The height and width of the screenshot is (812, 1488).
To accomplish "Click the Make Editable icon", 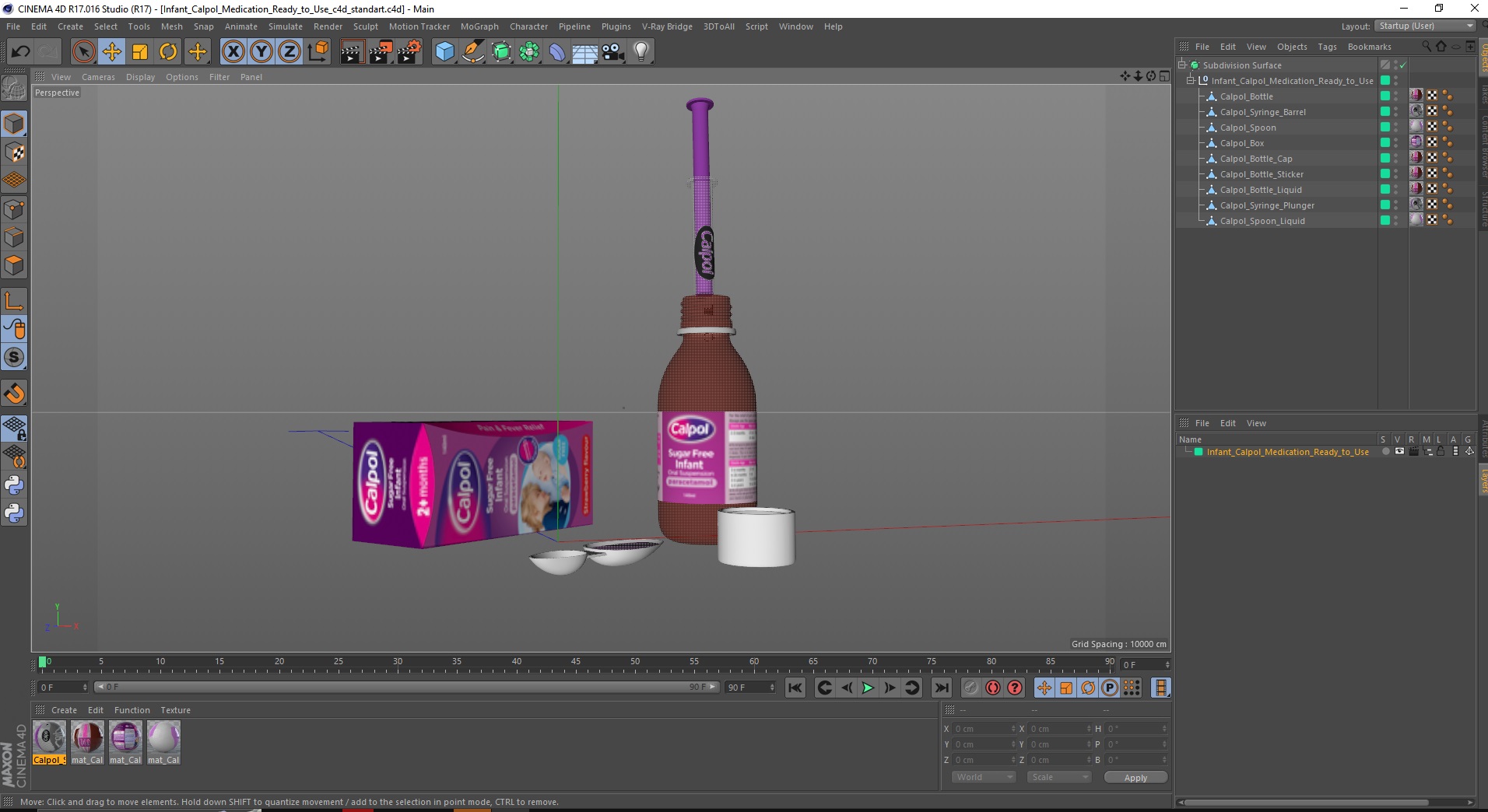I will coord(14,89).
